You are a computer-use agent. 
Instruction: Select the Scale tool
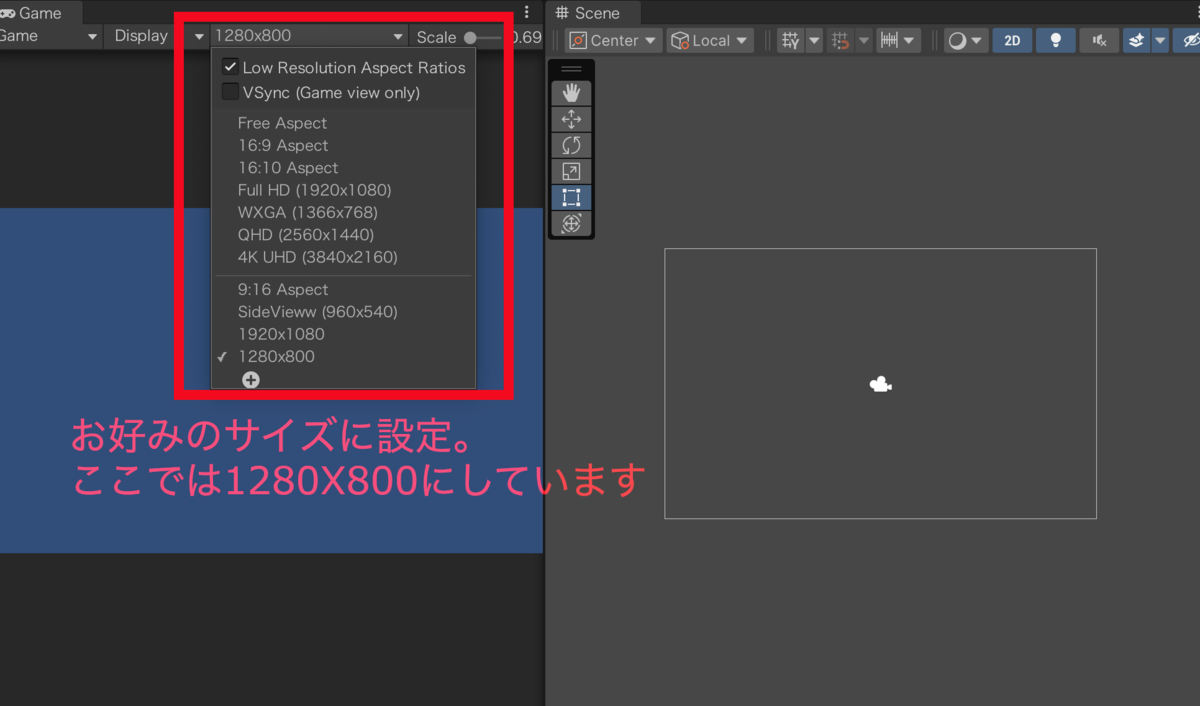pos(571,171)
